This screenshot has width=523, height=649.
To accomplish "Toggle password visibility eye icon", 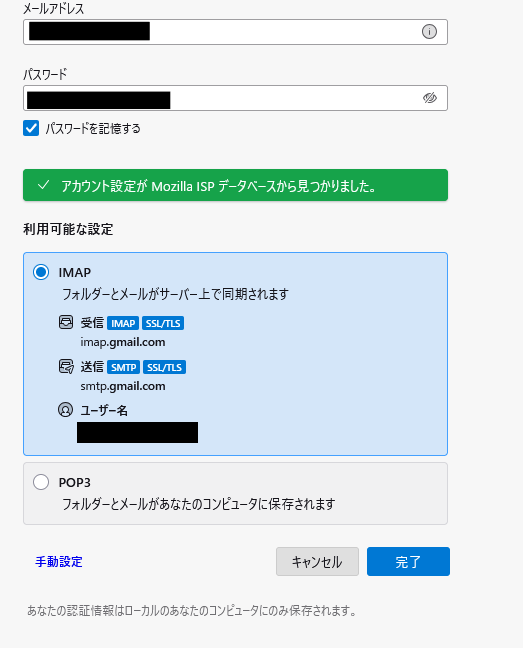I will click(x=429, y=98).
